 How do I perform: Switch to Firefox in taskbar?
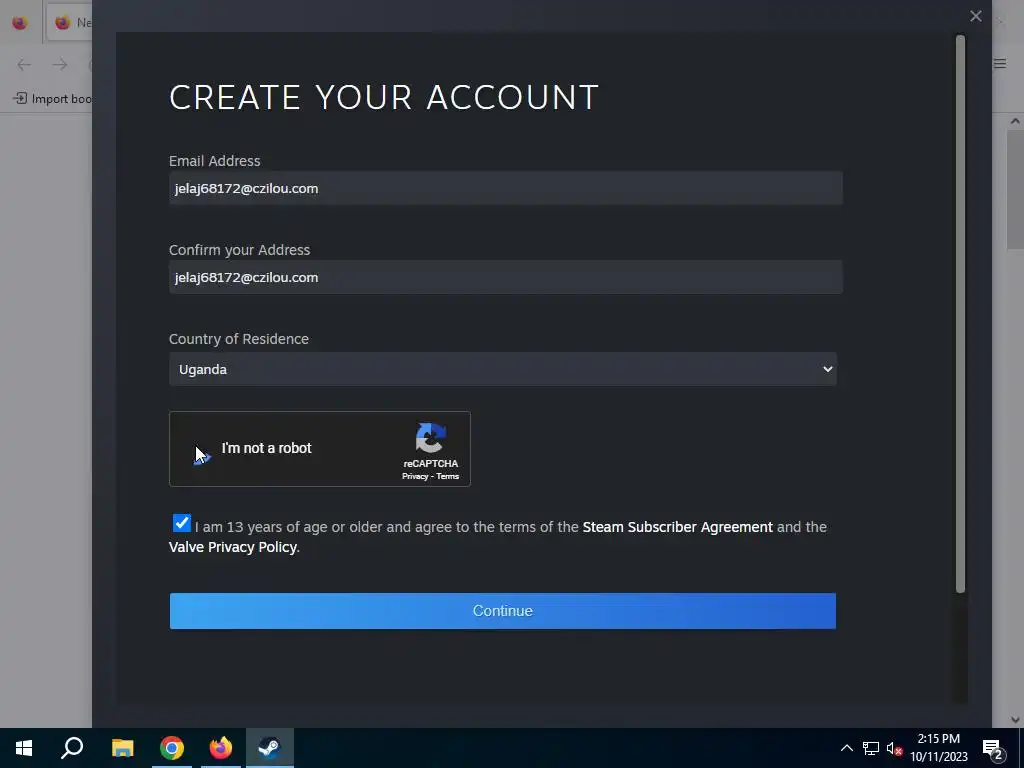point(221,748)
